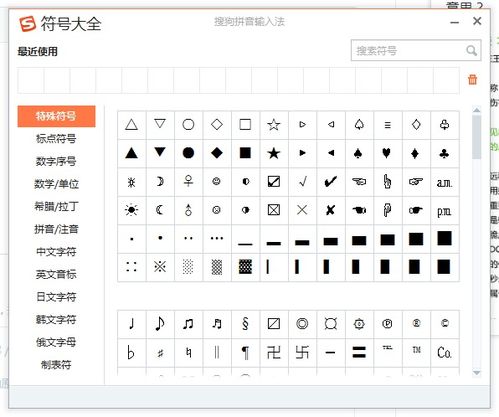Screen dimensions: 499x417
Task: Select the 标点符号 category
Action: 56,138
